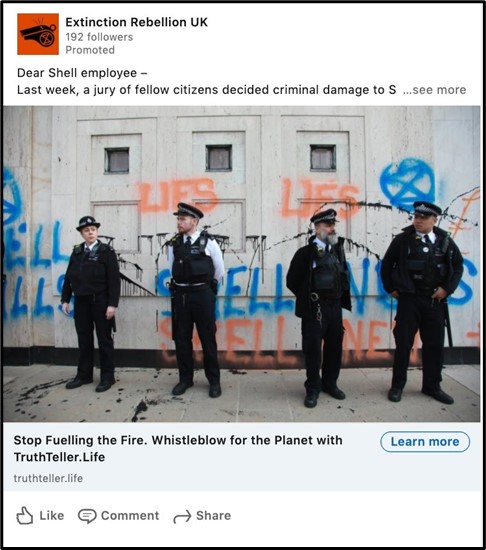Select the "Share" text label
486x550 pixels.
(214, 516)
